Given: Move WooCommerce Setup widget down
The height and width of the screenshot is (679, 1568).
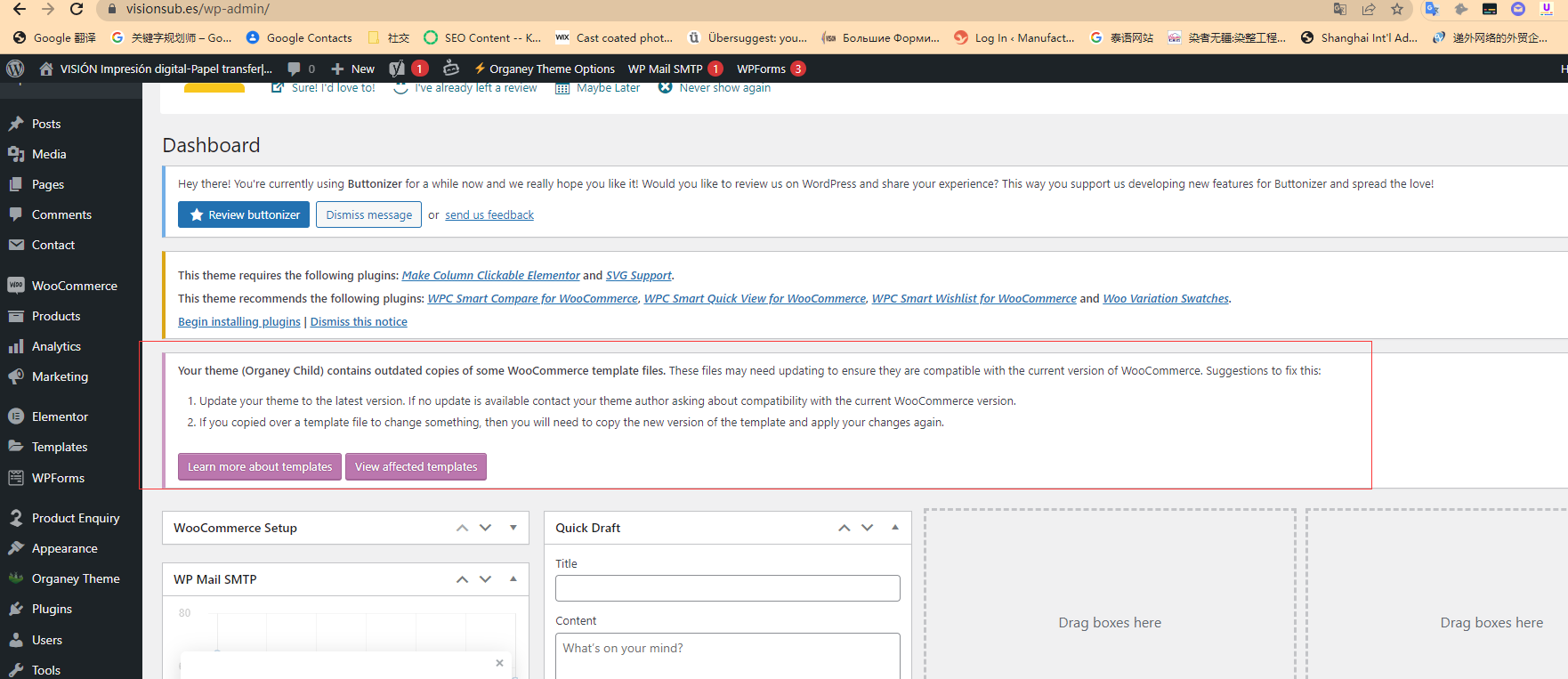Looking at the screenshot, I should pyautogui.click(x=485, y=528).
